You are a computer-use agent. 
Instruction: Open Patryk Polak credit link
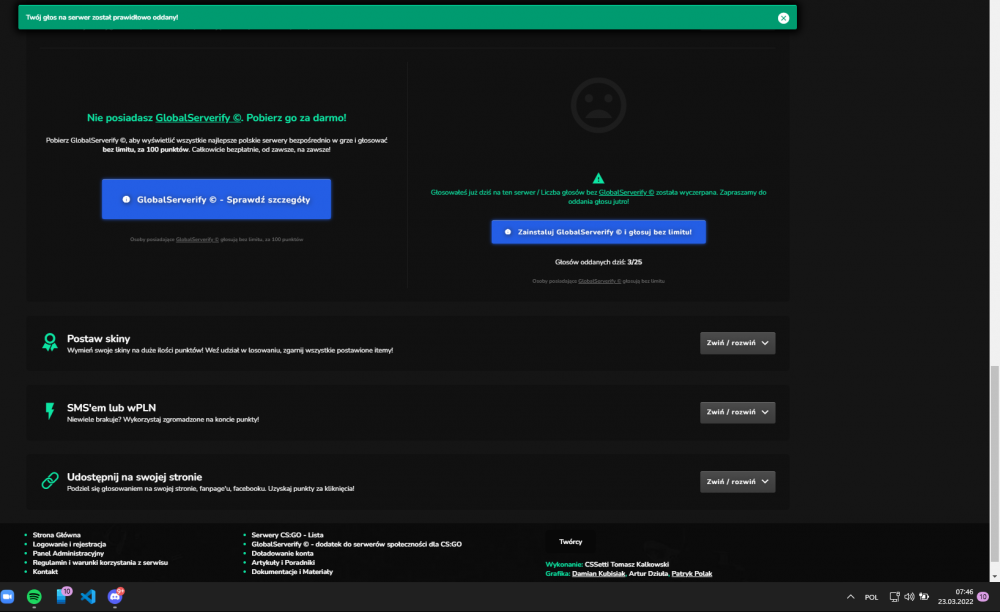tap(691, 574)
